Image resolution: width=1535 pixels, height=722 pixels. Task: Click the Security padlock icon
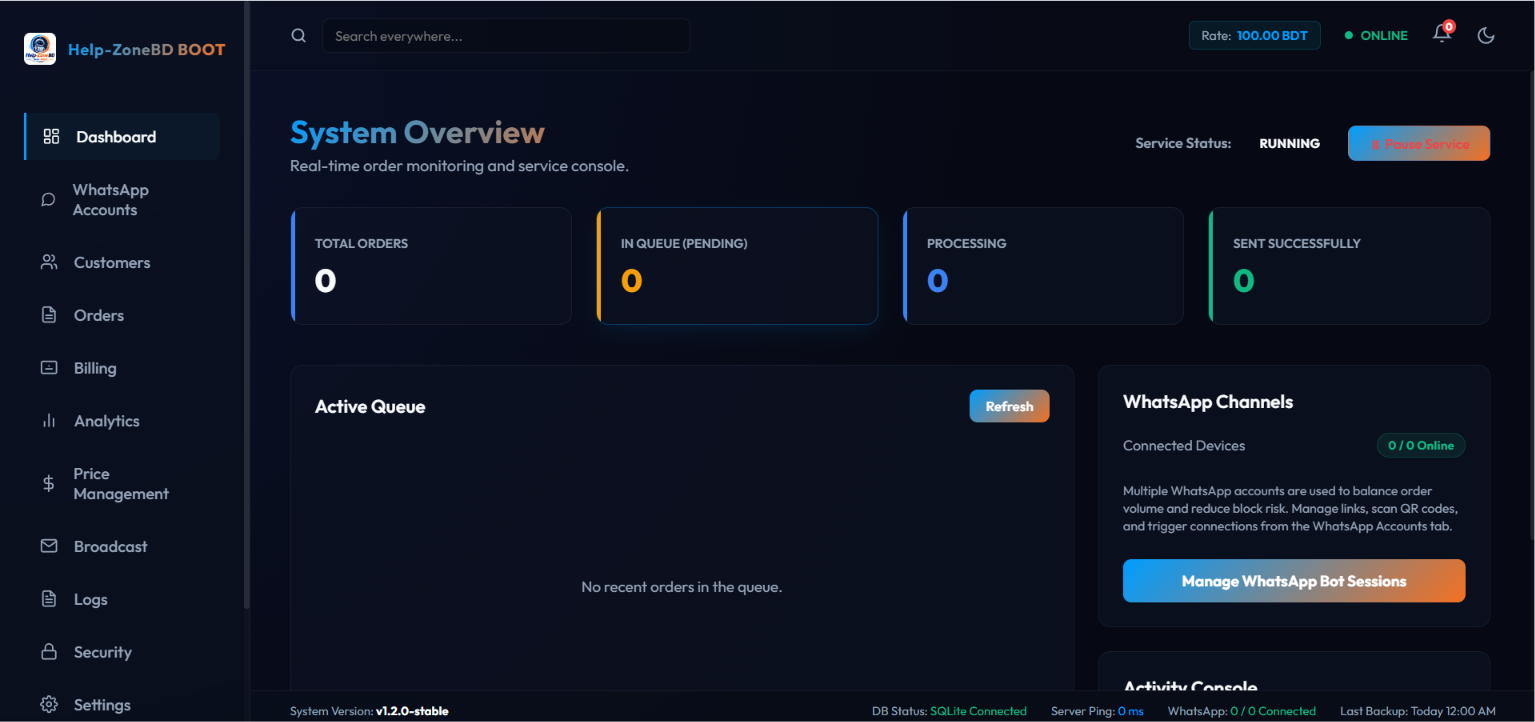pyautogui.click(x=48, y=652)
